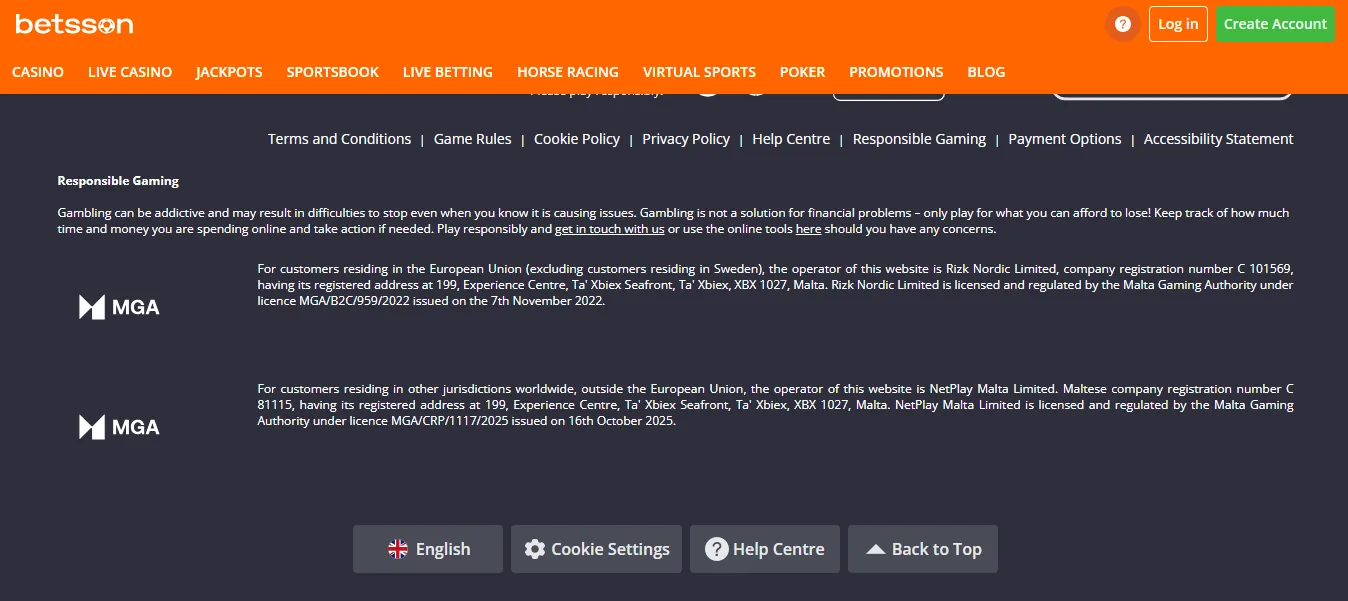The width and height of the screenshot is (1348, 601).
Task: Open Help Centre footer text link
Action: click(791, 139)
